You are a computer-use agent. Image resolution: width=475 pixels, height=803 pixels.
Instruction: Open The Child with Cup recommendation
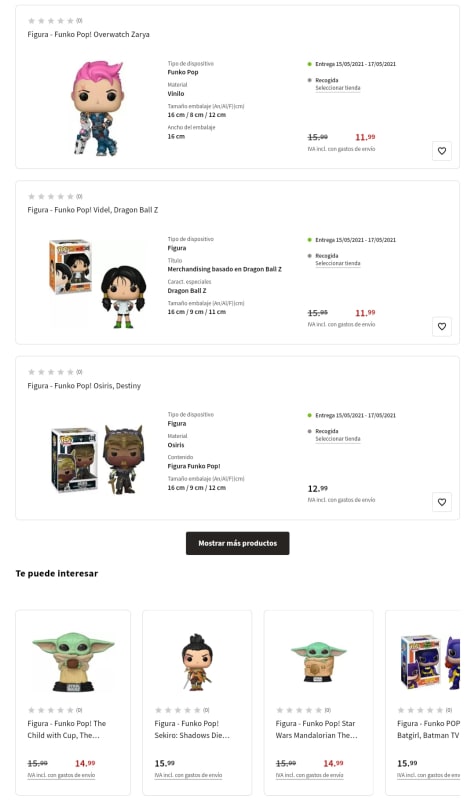pyautogui.click(x=73, y=703)
